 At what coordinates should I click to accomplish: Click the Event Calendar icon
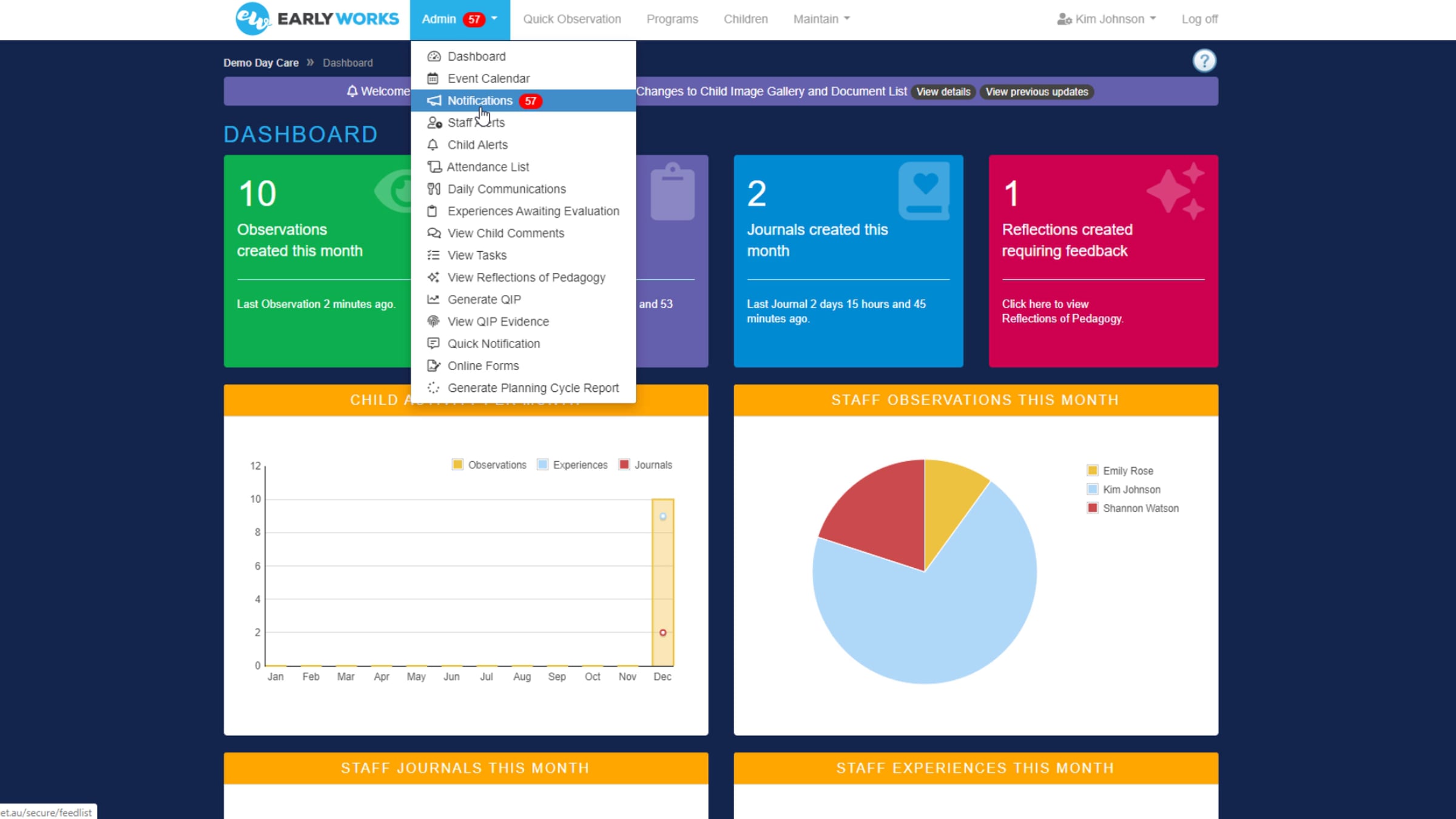click(x=433, y=78)
